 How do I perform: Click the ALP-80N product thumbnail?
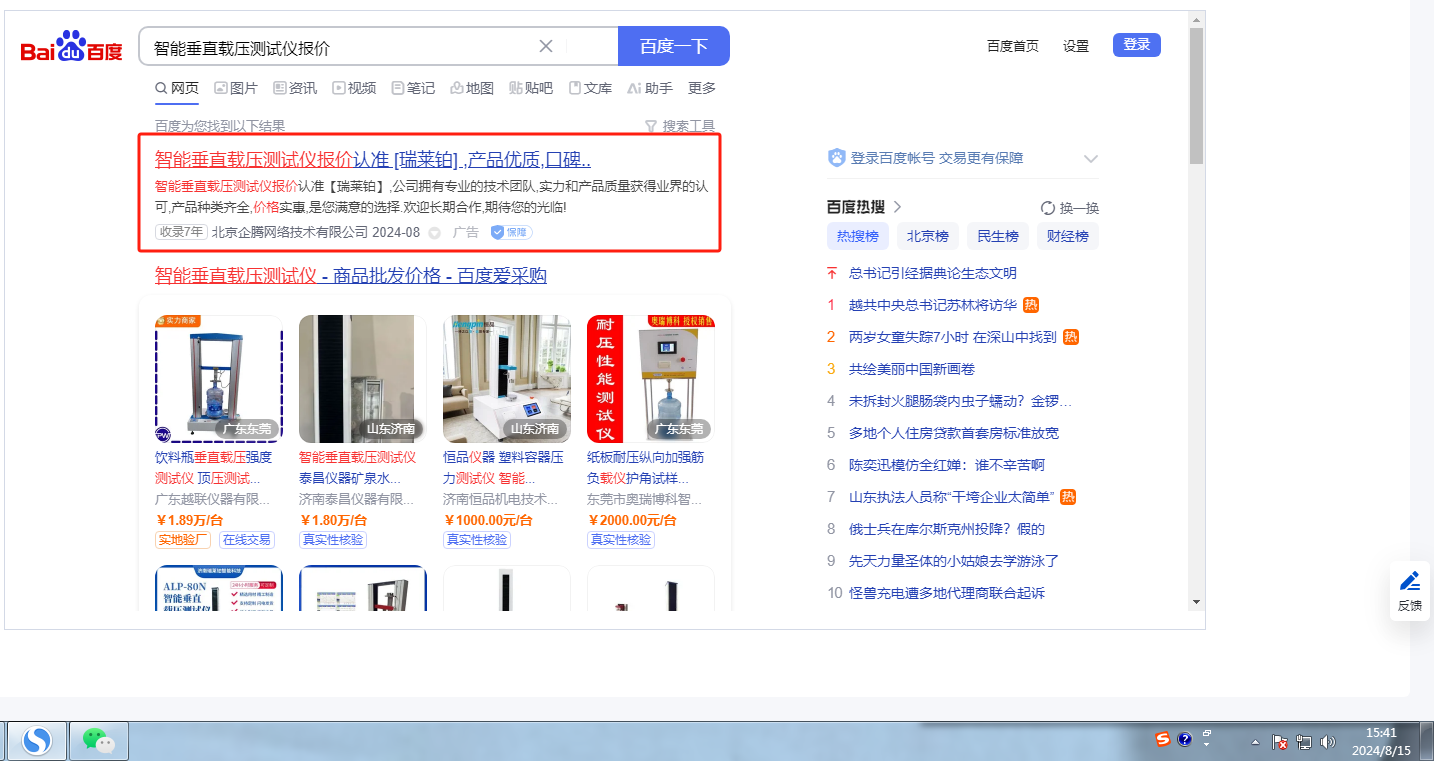[x=219, y=588]
